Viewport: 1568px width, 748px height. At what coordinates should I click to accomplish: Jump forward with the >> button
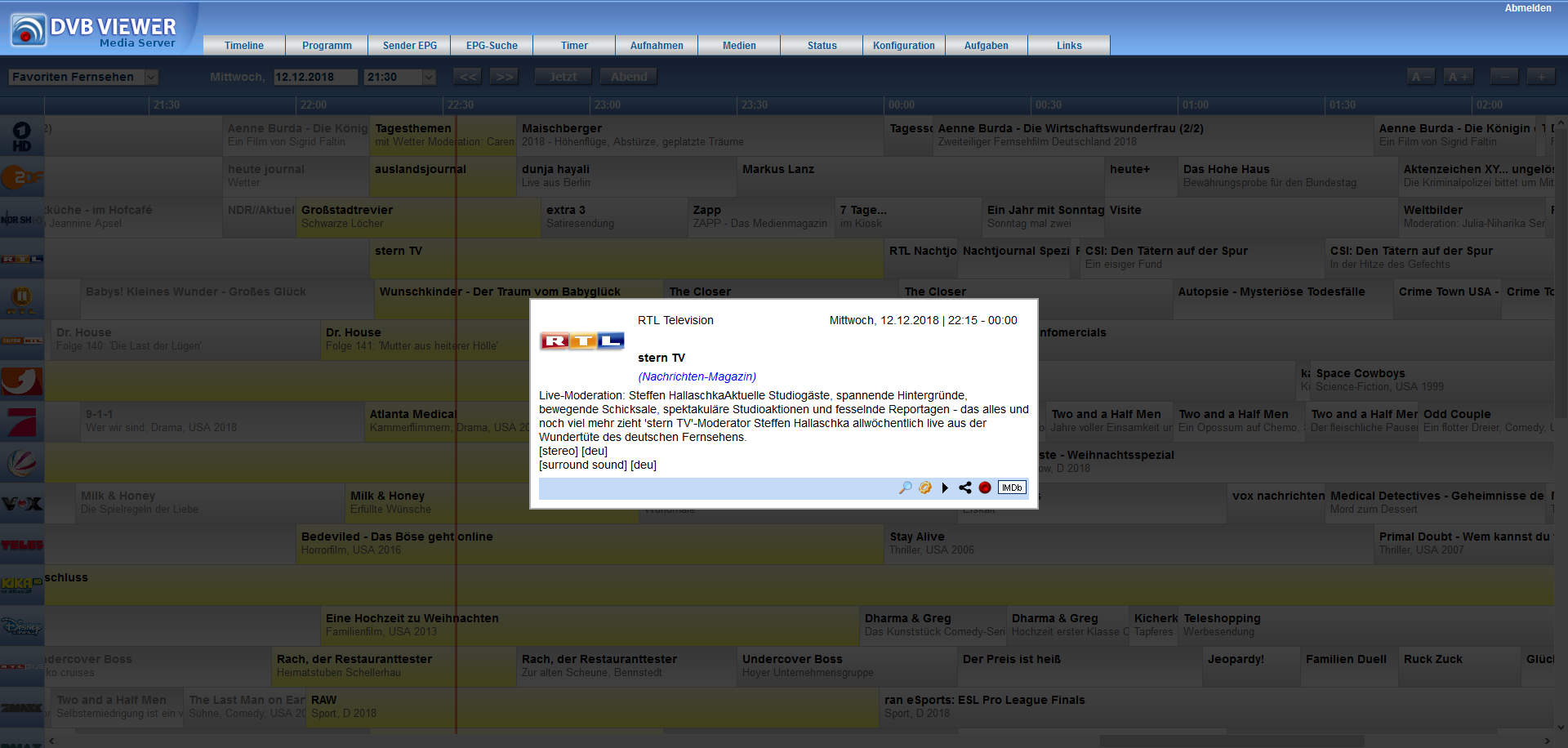(x=505, y=77)
